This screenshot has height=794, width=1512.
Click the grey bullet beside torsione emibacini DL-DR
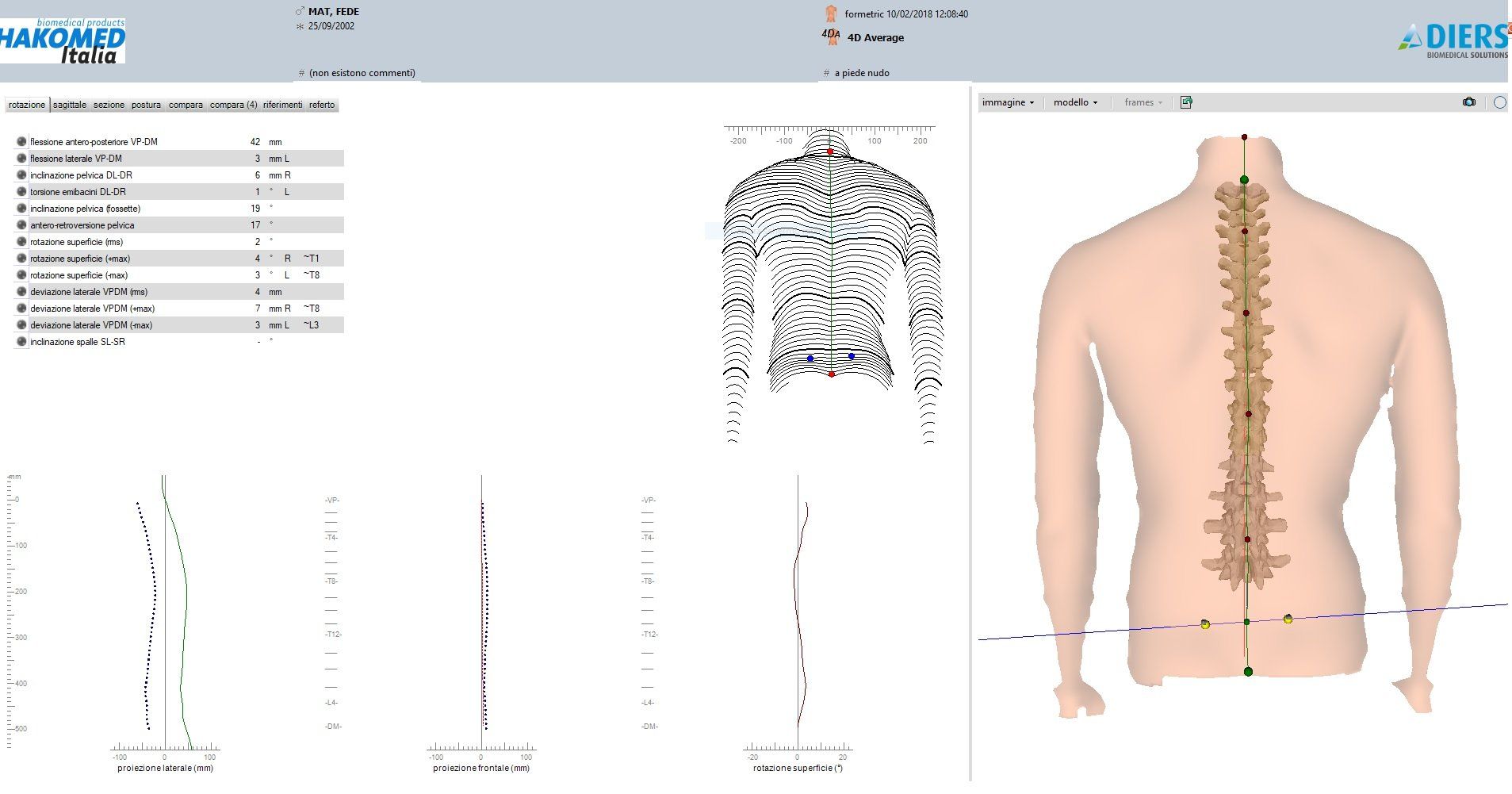click(21, 191)
